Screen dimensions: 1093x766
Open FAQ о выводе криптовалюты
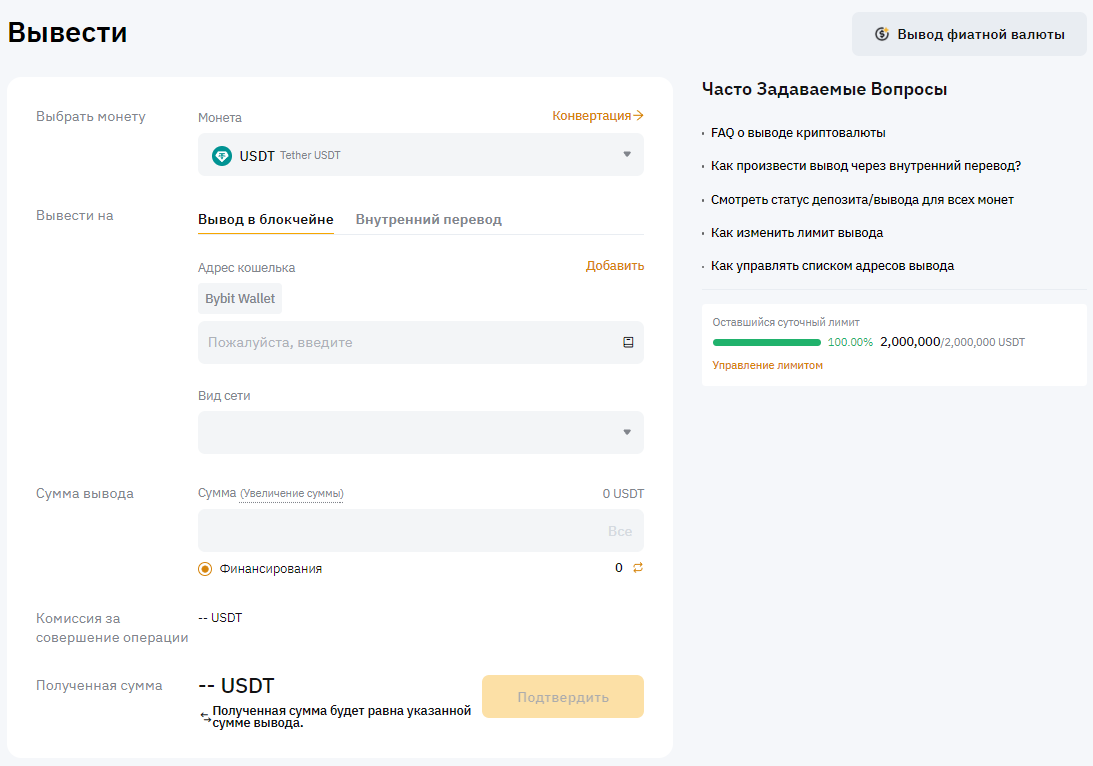[798, 132]
